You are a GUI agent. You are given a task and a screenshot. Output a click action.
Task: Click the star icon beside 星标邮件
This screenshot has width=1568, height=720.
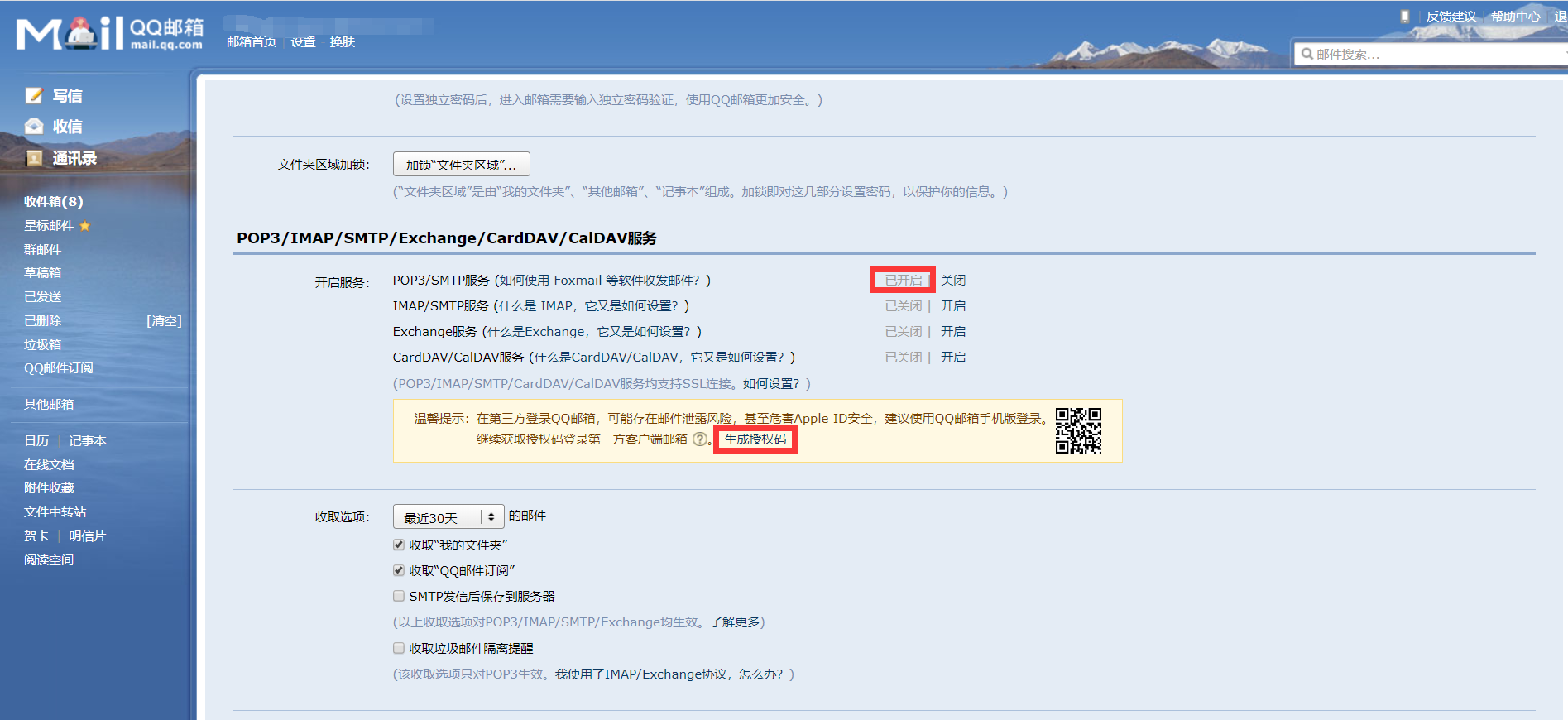pos(84,226)
